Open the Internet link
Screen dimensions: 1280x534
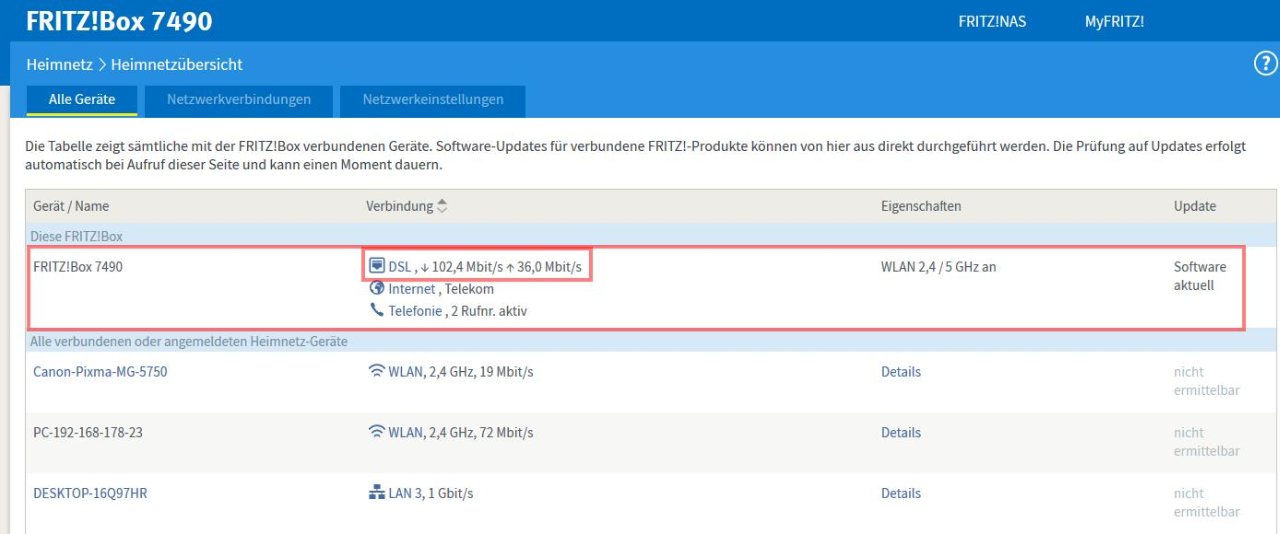(411, 289)
